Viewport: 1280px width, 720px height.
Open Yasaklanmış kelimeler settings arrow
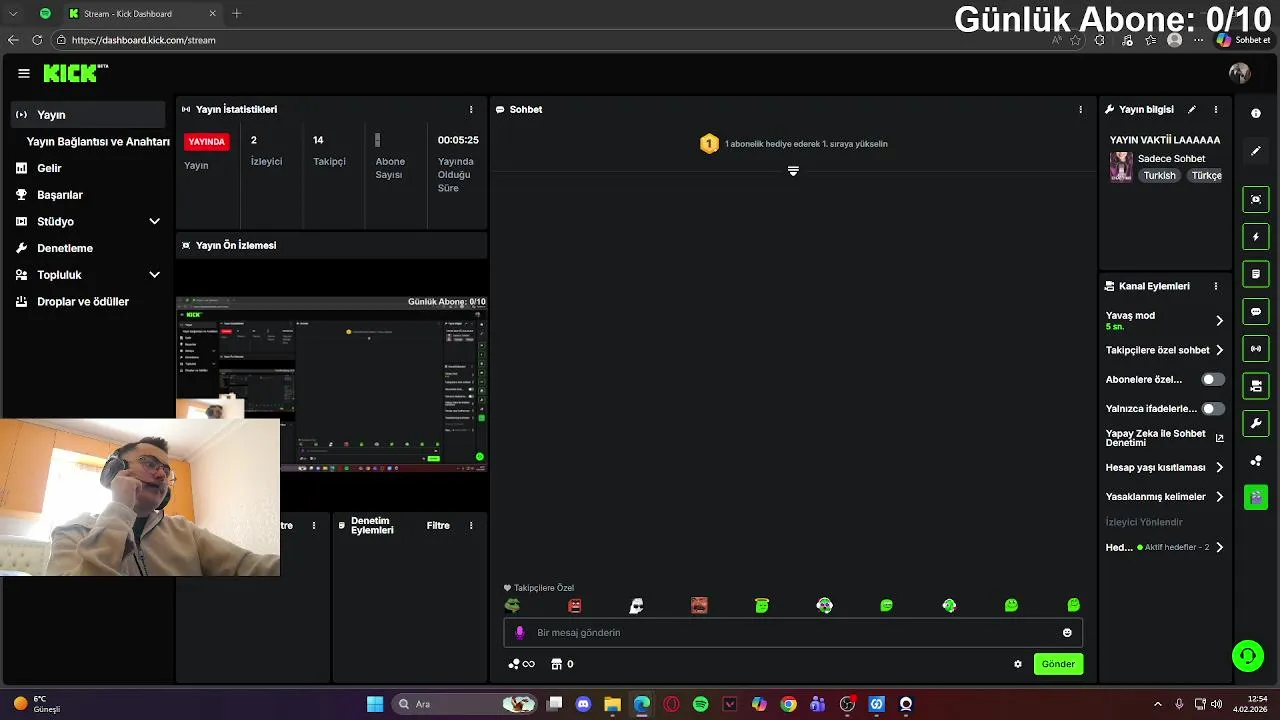click(x=1219, y=497)
